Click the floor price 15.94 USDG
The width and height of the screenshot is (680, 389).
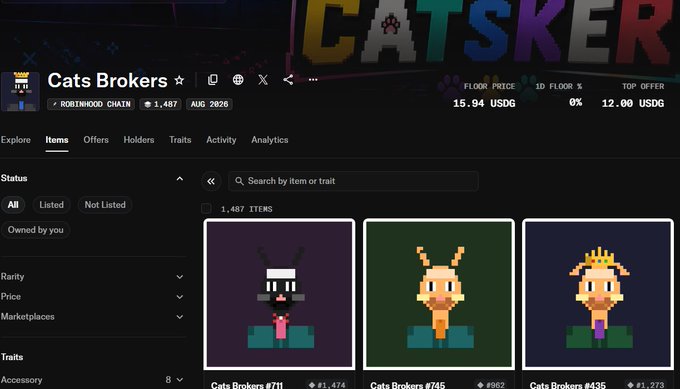pos(484,103)
